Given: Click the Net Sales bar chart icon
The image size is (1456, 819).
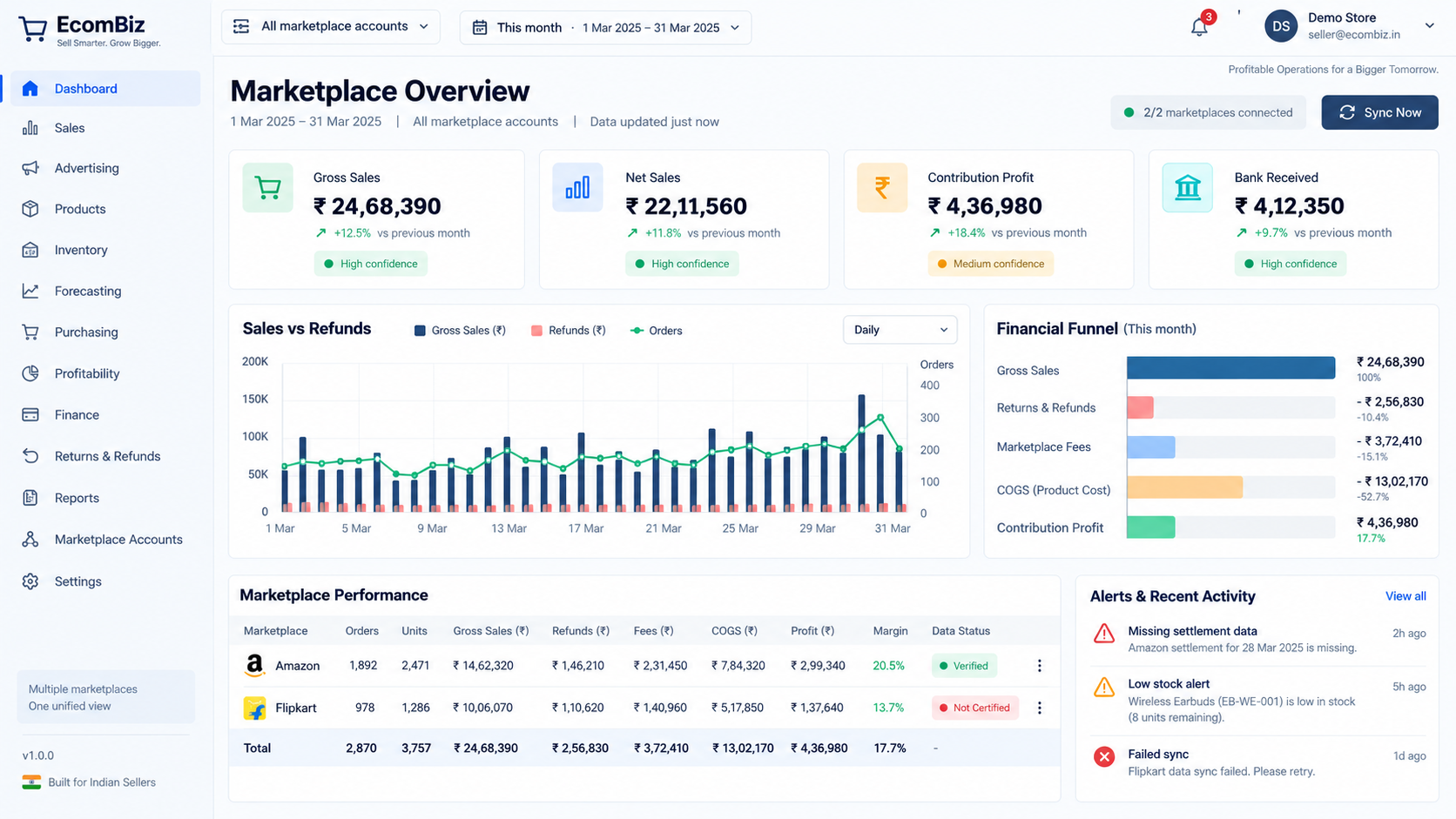Looking at the screenshot, I should (577, 187).
